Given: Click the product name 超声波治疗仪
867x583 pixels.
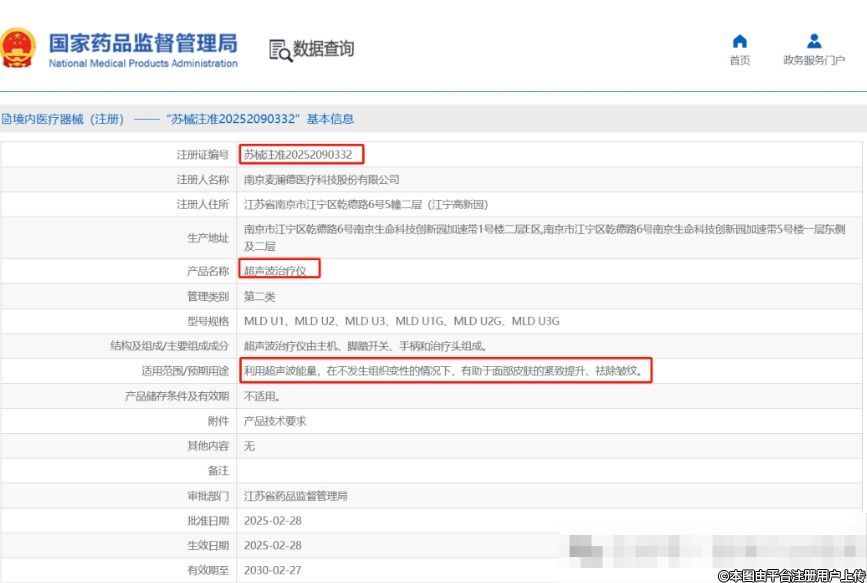Looking at the screenshot, I should click(279, 271).
